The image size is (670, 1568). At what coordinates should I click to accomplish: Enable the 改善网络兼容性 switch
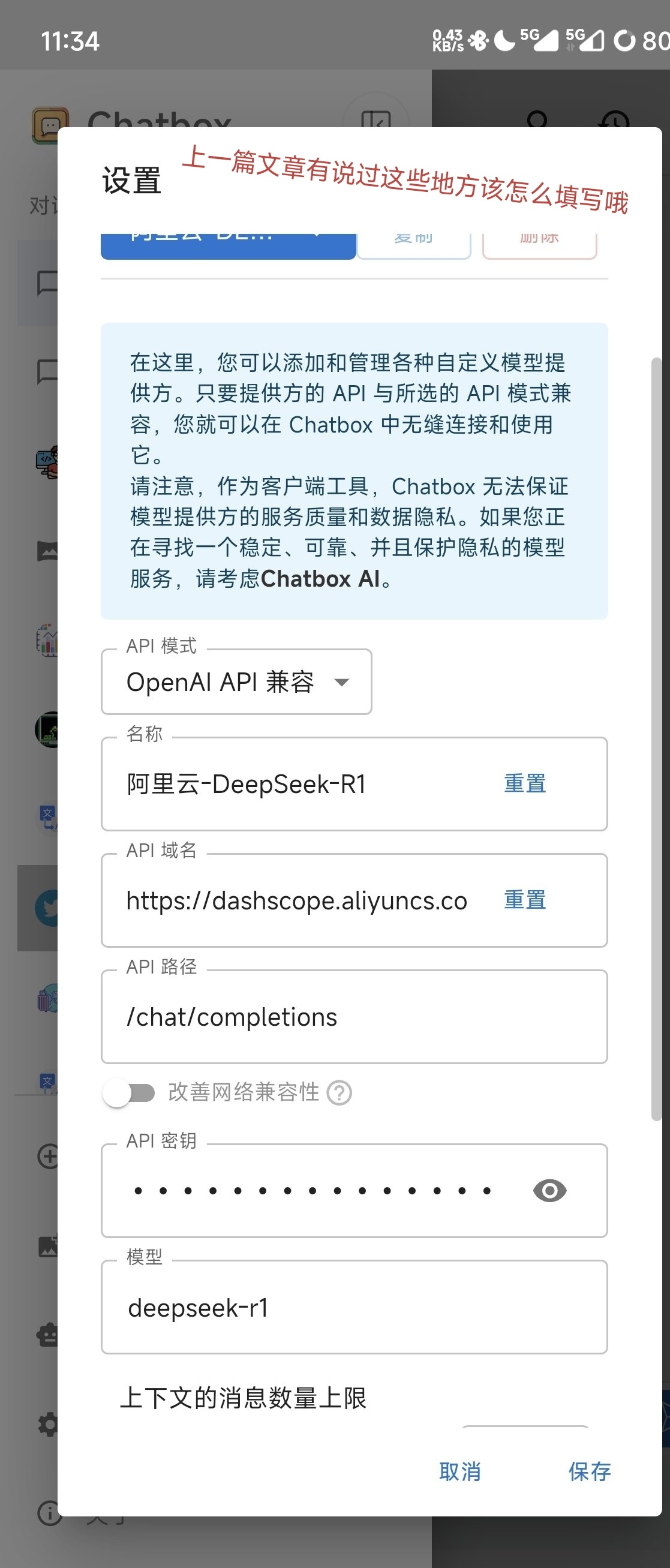coord(128,1092)
